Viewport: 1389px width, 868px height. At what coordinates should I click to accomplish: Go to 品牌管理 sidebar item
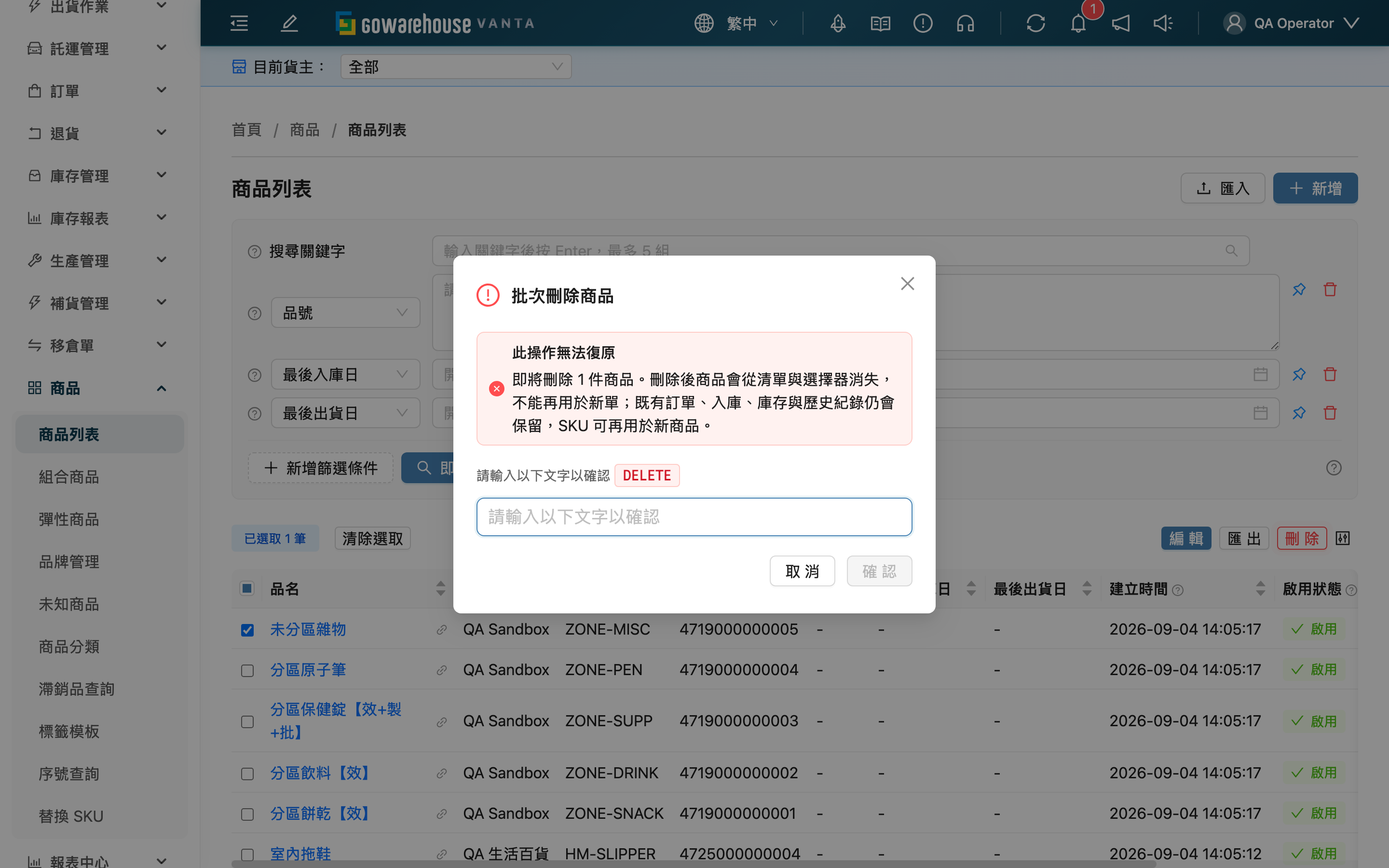69,562
